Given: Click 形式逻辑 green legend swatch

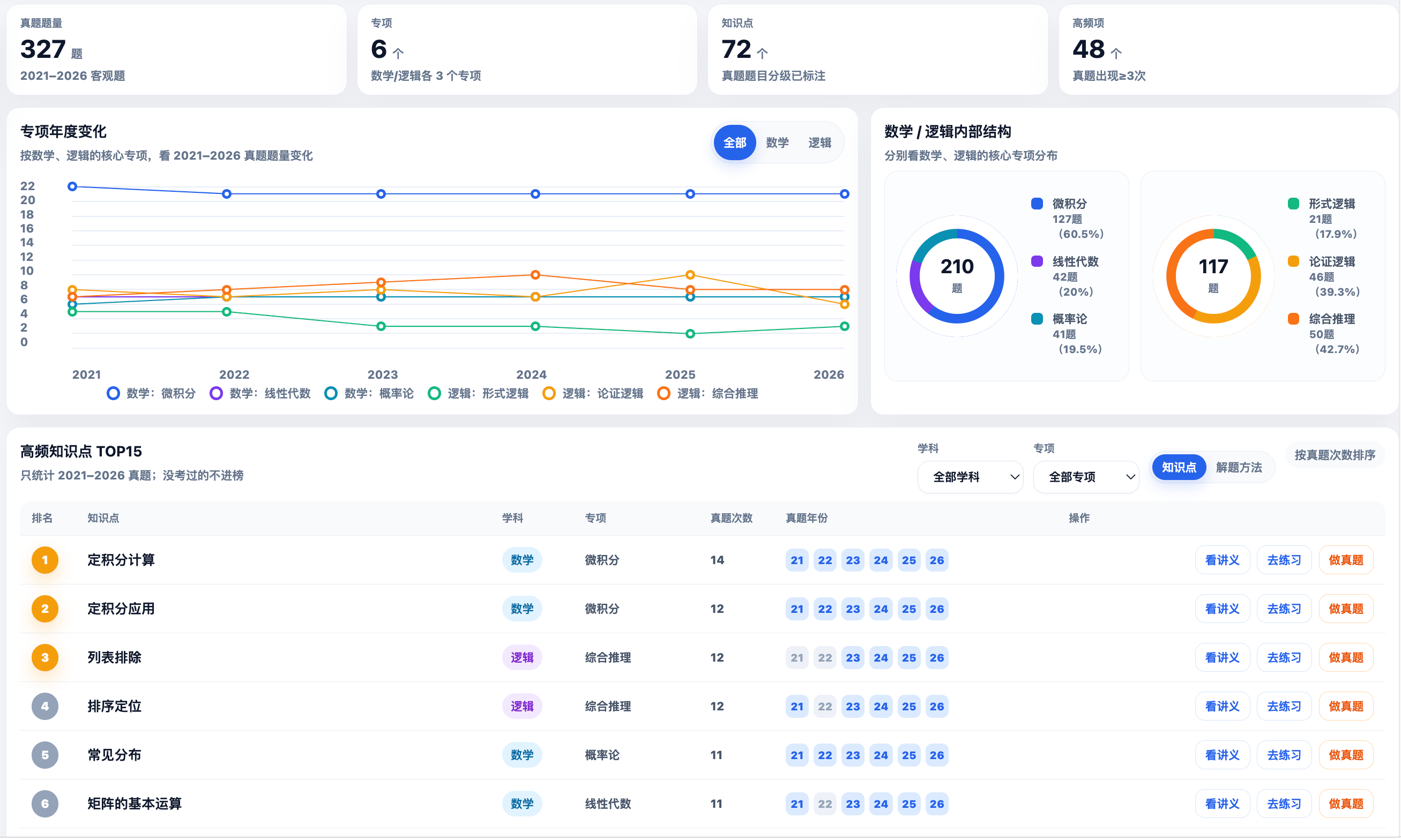Looking at the screenshot, I should pos(1294,204).
